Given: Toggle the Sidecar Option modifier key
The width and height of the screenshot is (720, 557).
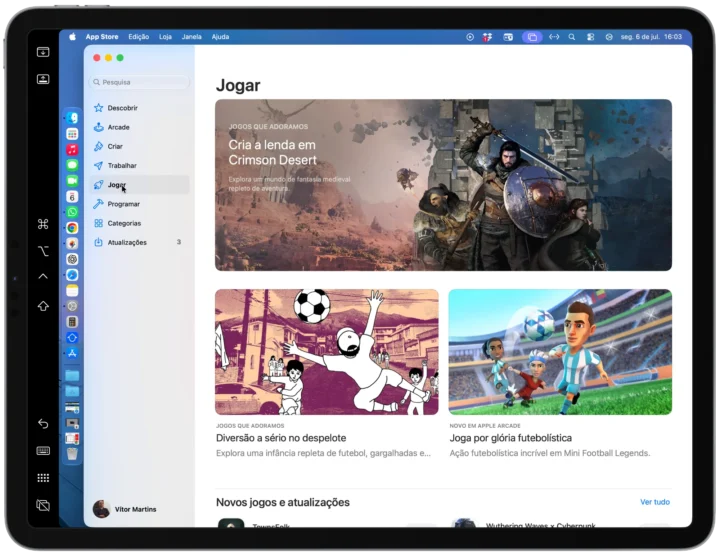Looking at the screenshot, I should 43,251.
